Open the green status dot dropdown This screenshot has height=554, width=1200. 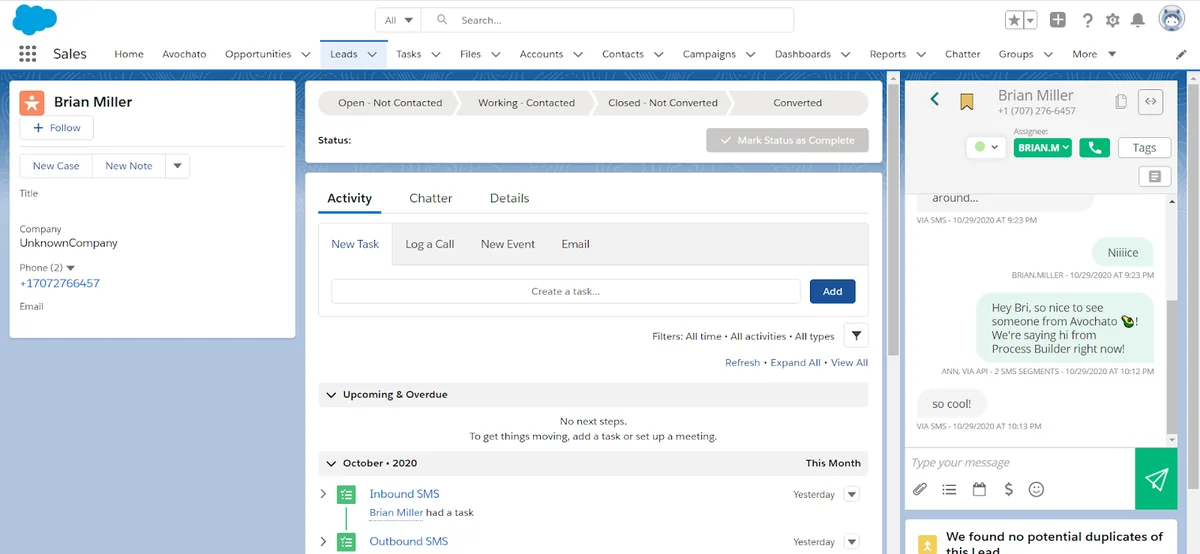click(x=985, y=147)
